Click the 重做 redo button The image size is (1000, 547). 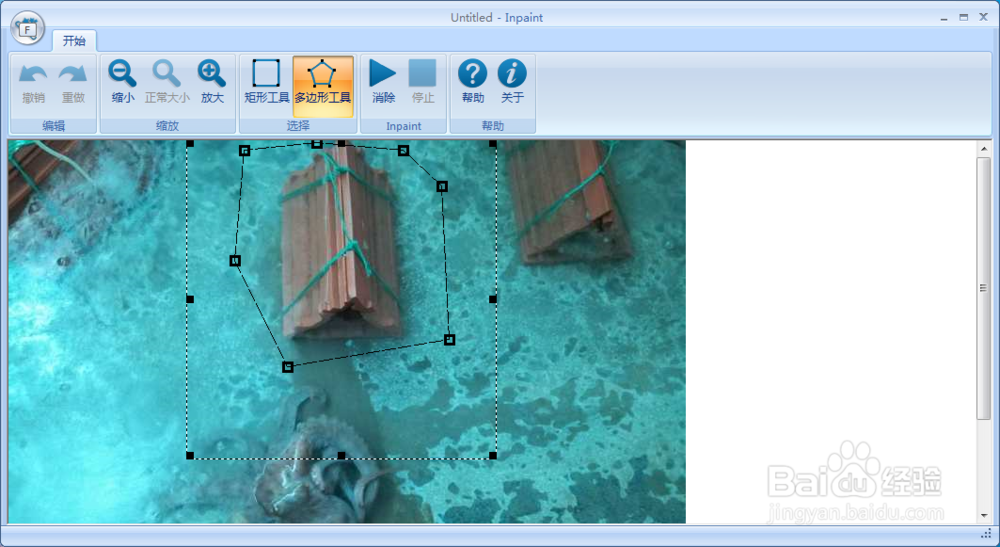(x=73, y=83)
